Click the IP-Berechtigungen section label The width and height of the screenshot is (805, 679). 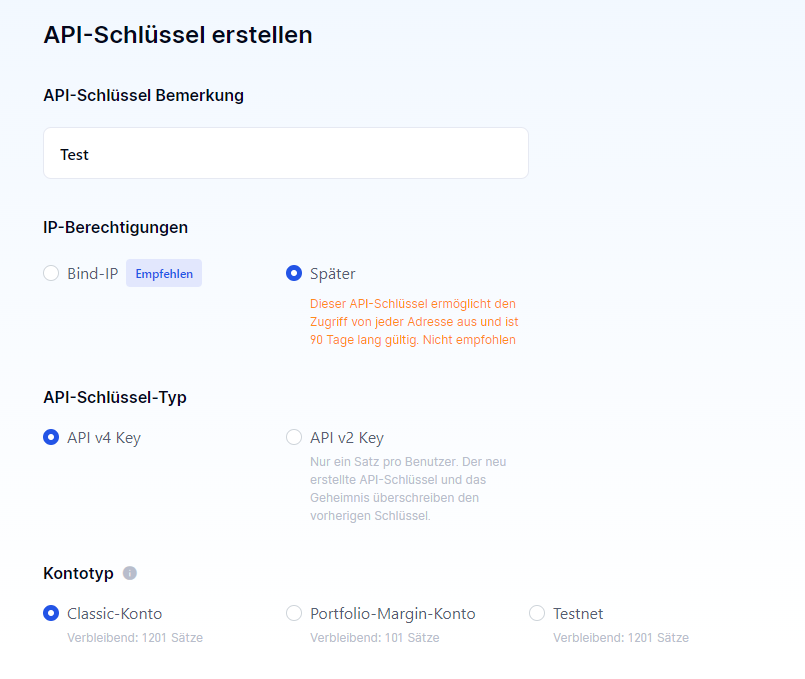point(116,227)
